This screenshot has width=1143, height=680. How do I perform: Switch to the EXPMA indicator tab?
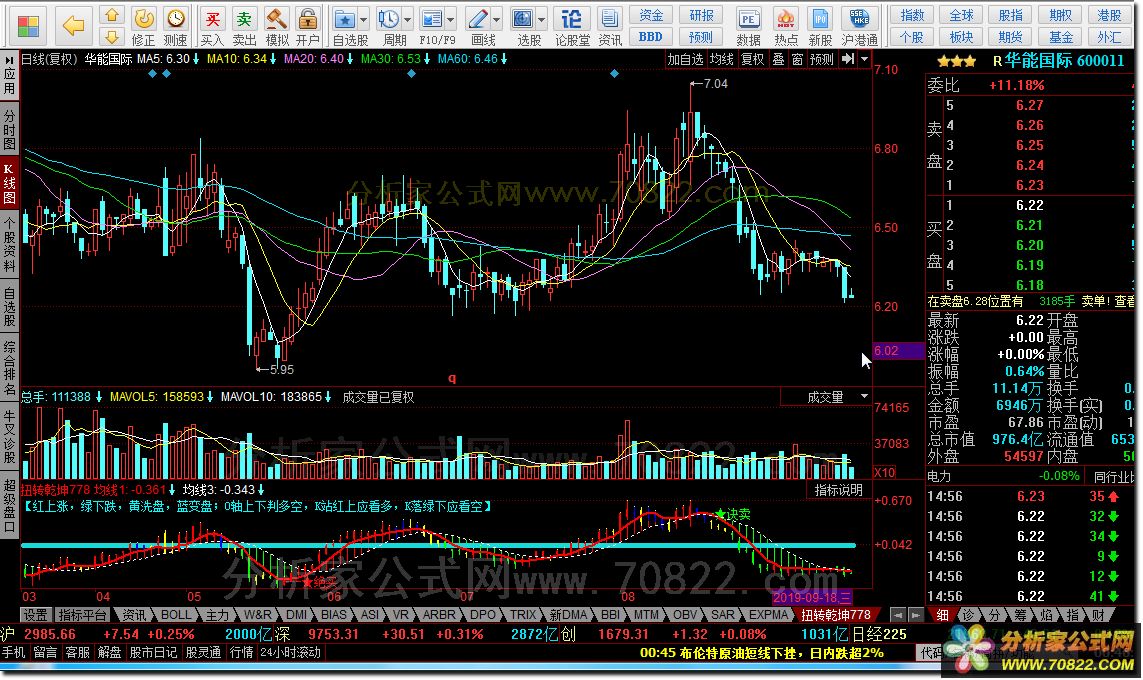point(769,615)
